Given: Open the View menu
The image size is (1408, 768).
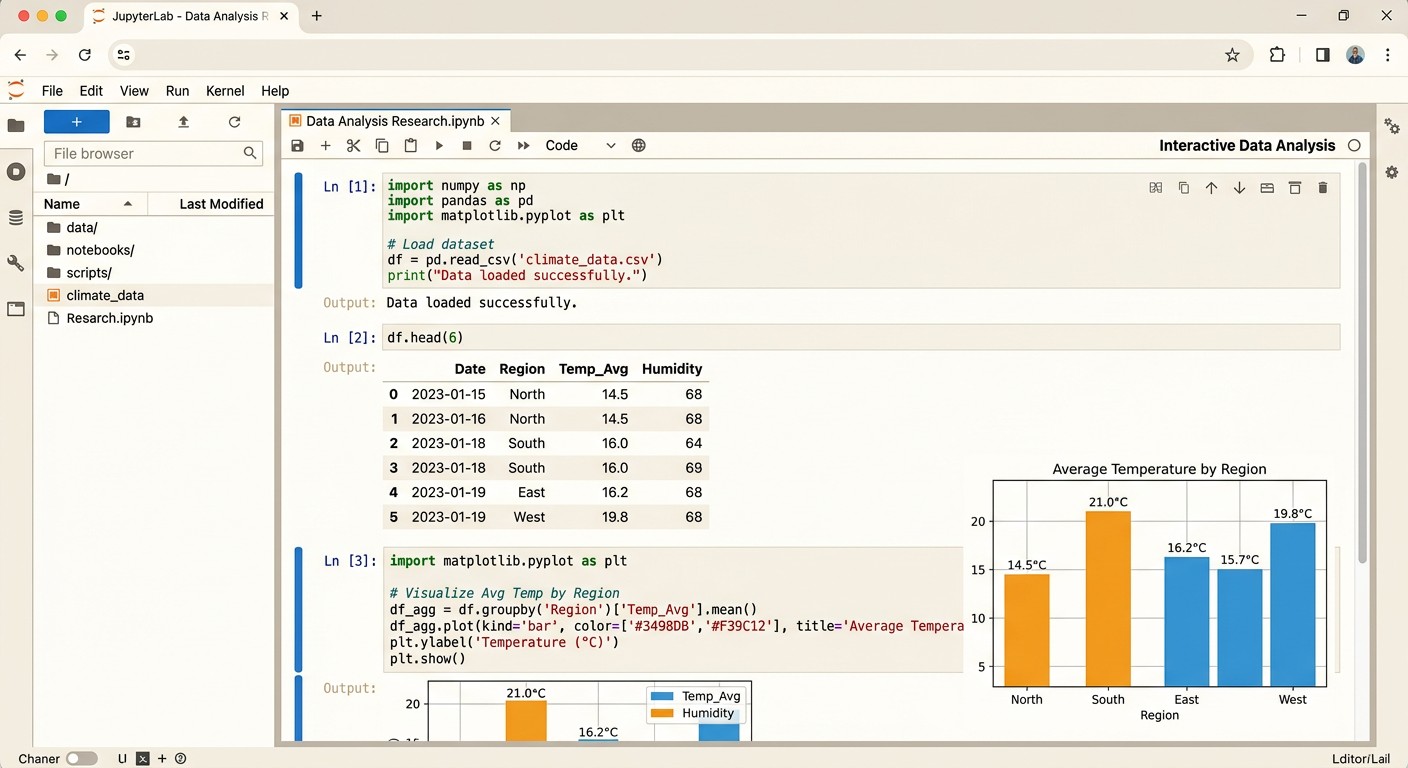Looking at the screenshot, I should (134, 90).
